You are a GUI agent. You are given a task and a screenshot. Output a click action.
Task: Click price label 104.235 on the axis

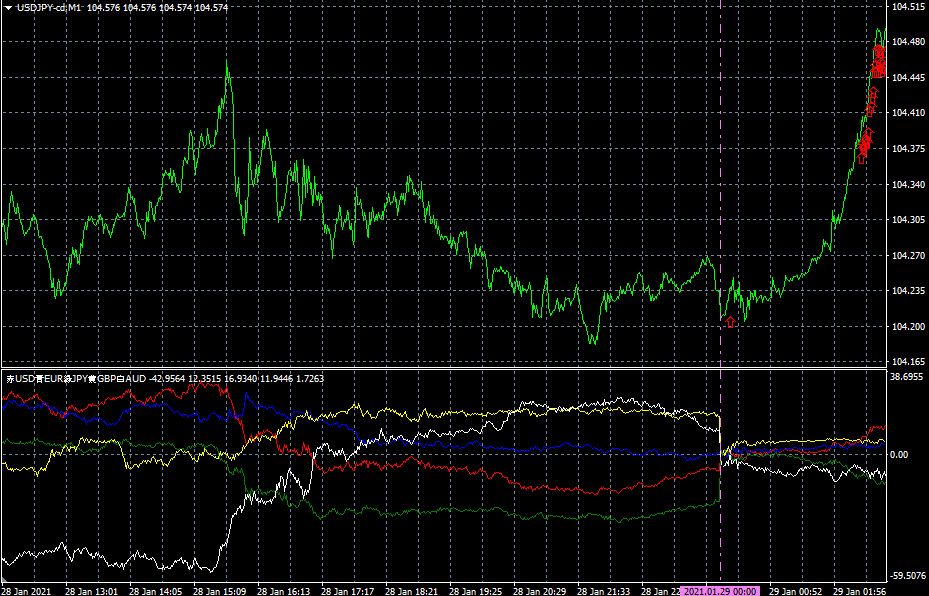pos(908,290)
